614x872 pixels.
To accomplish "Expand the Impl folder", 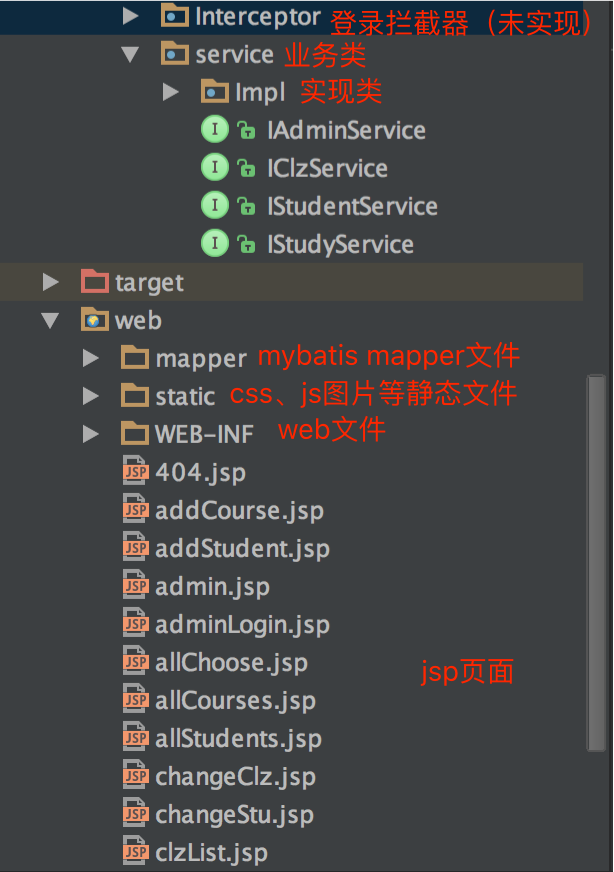I will pyautogui.click(x=171, y=92).
